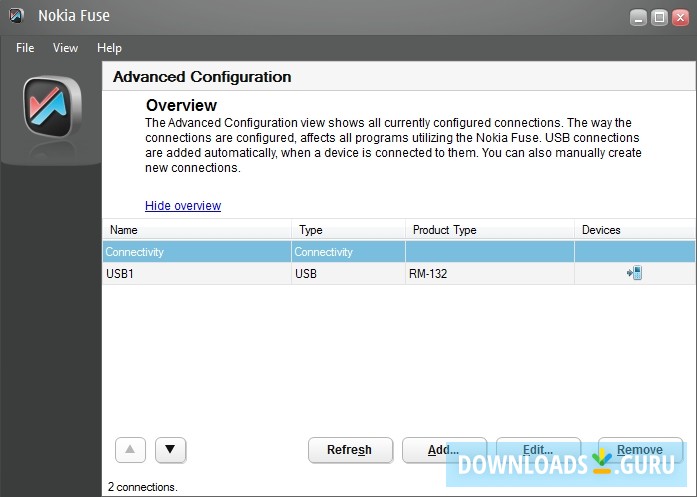Click the '2 connections.' status text

142,487
